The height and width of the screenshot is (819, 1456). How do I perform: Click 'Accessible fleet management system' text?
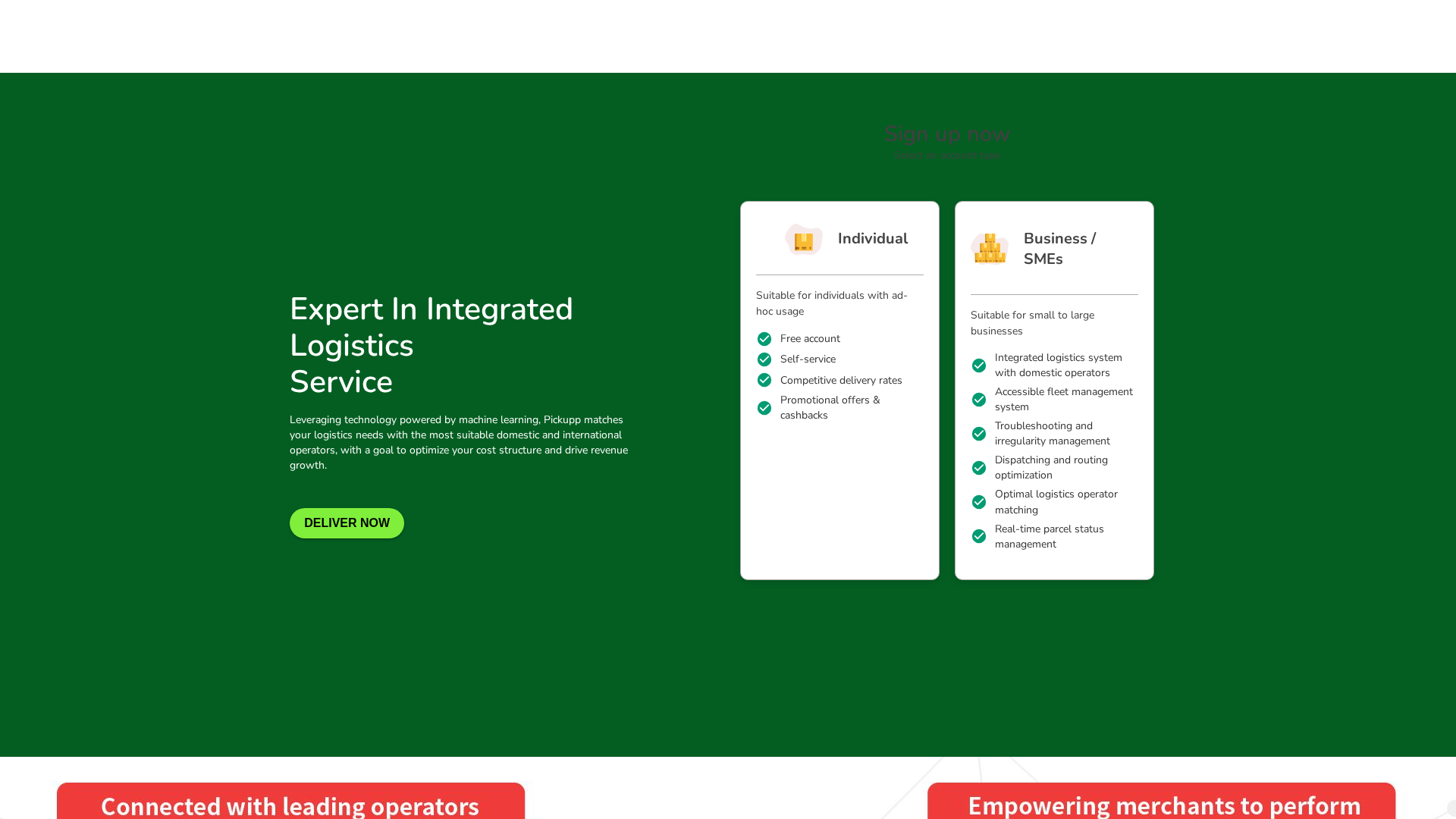1064,400
